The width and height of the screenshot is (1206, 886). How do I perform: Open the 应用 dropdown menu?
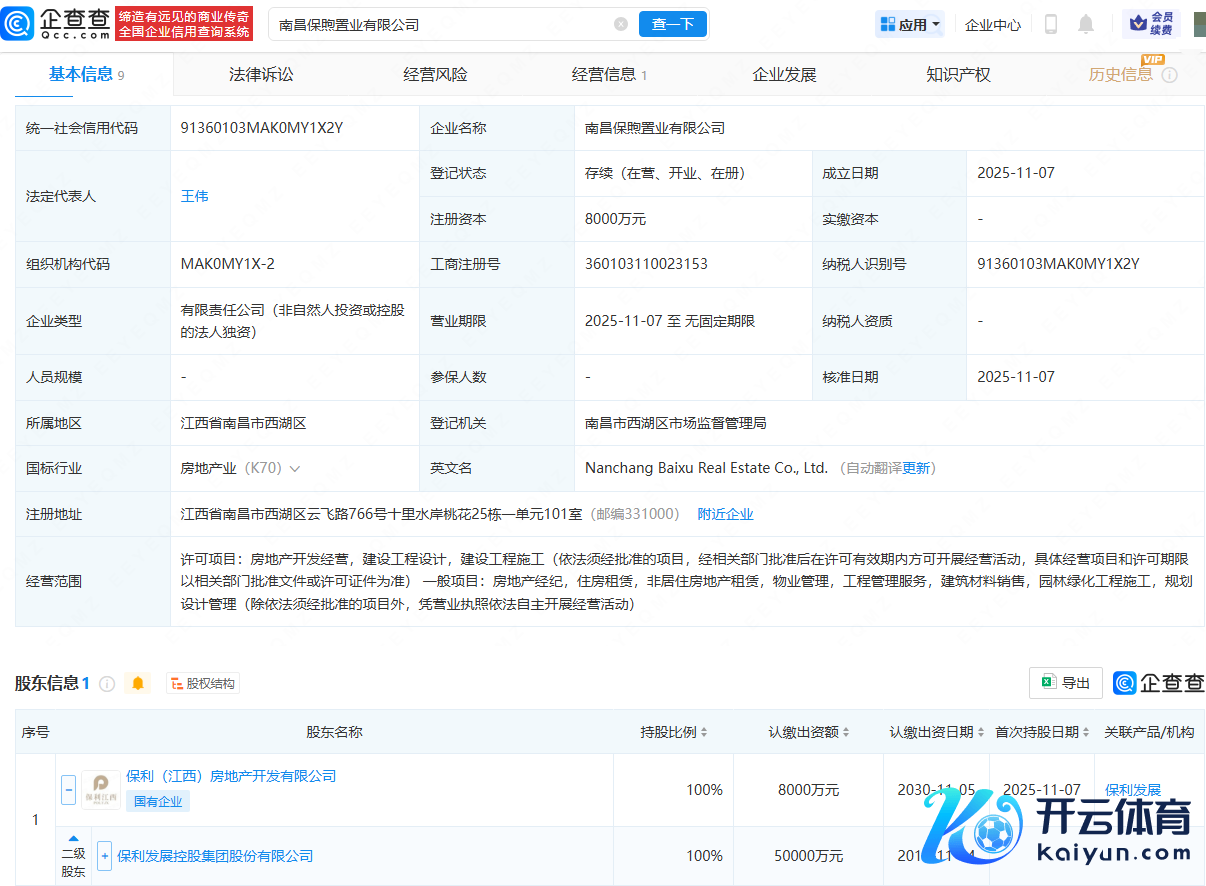pyautogui.click(x=910, y=24)
